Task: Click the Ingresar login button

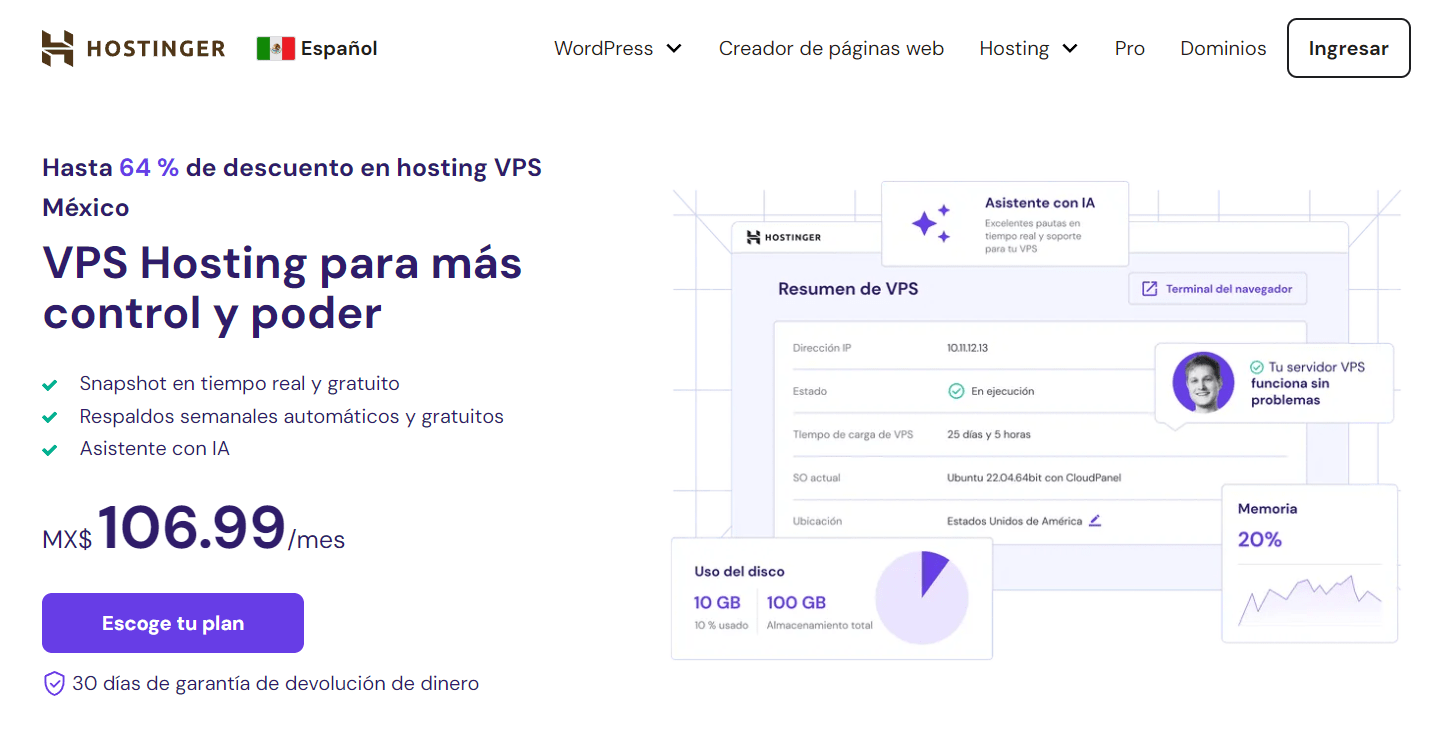Action: [x=1348, y=48]
